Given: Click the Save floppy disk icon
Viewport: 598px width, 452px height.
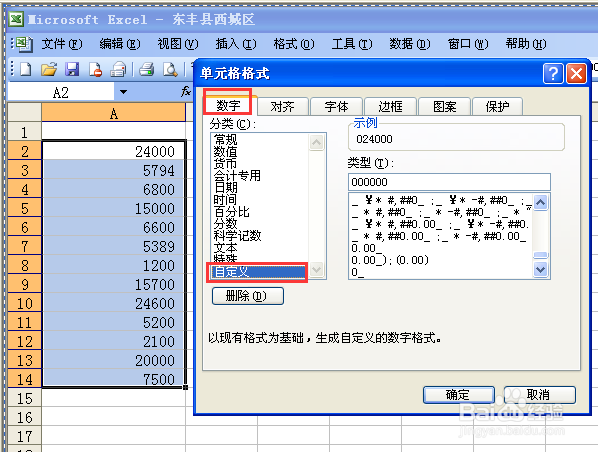Looking at the screenshot, I should click(x=72, y=69).
